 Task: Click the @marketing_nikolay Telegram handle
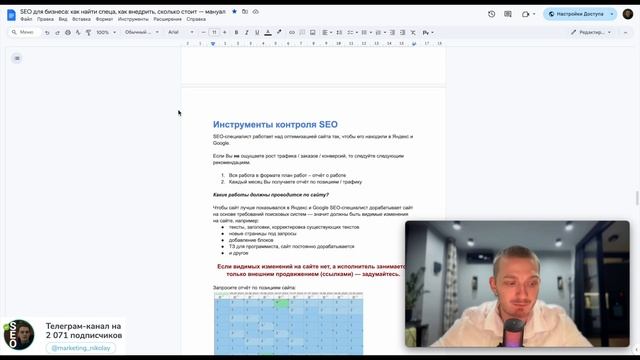81,348
